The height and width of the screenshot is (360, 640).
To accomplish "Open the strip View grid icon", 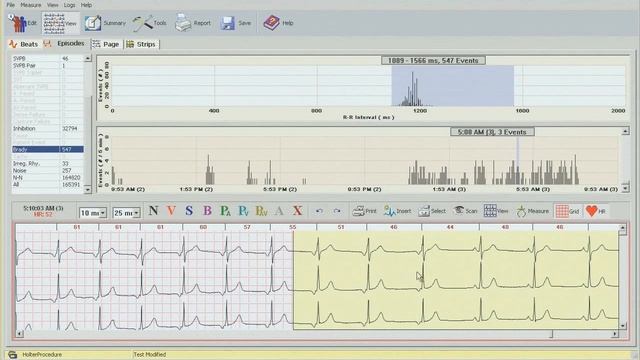I will (x=496, y=211).
